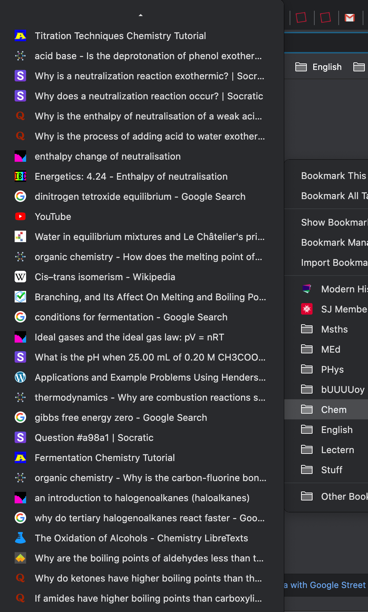Click AUS-e-TUTE icon beside Fermentation Chemistry Tutorial
Image resolution: width=368 pixels, height=612 pixels.
(x=20, y=457)
